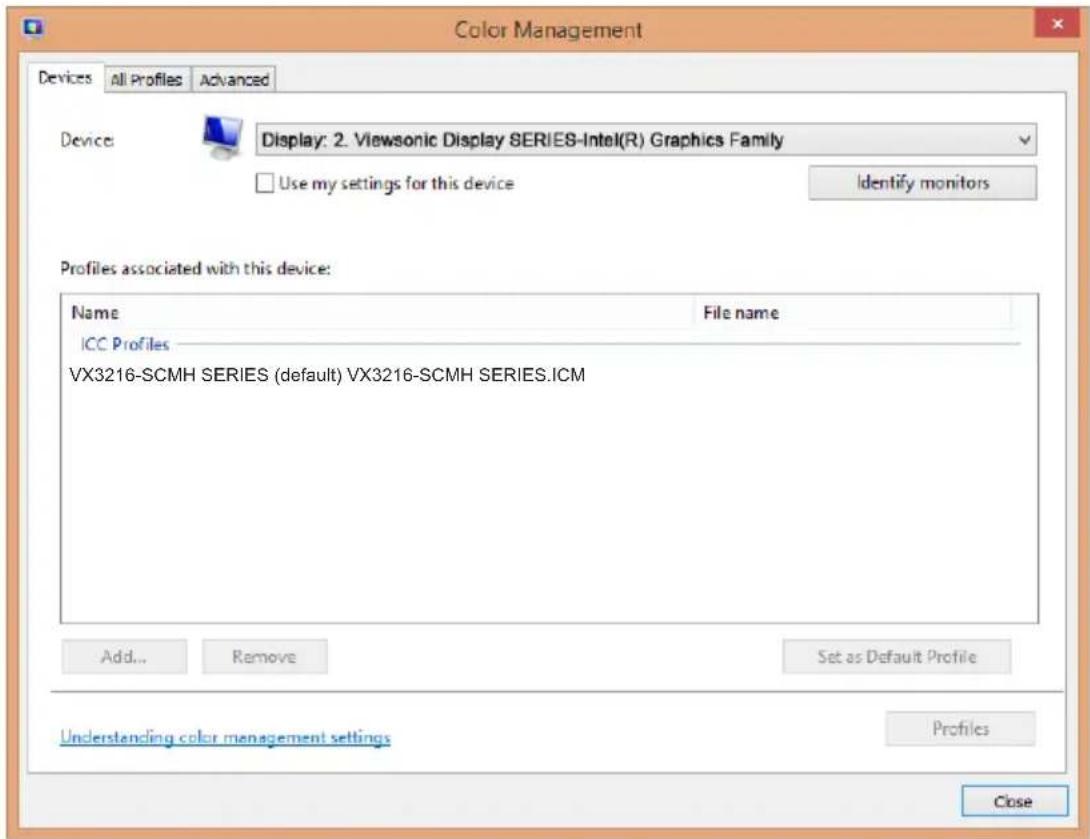This screenshot has width=1090, height=839.
Task: Close the Color Management window with X
Action: (x=1057, y=24)
